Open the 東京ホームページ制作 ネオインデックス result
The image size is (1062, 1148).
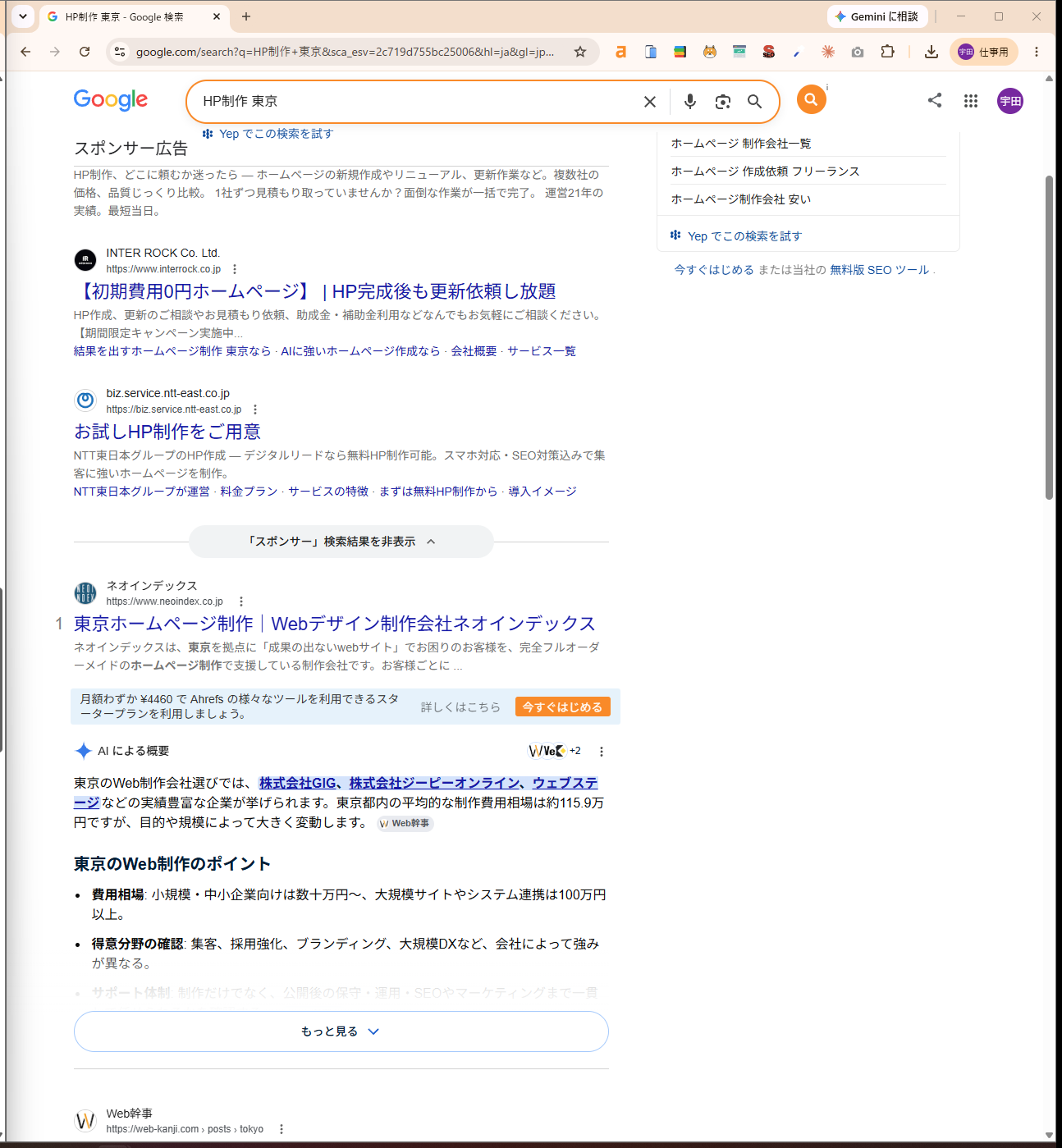click(335, 624)
